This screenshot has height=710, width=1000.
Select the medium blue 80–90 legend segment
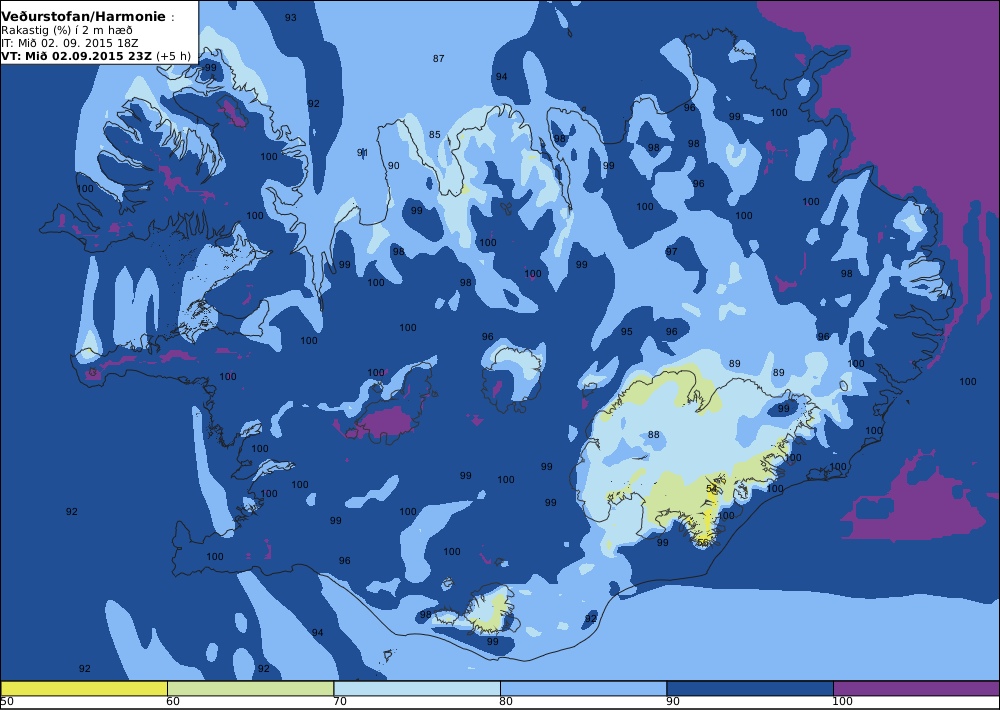click(584, 688)
